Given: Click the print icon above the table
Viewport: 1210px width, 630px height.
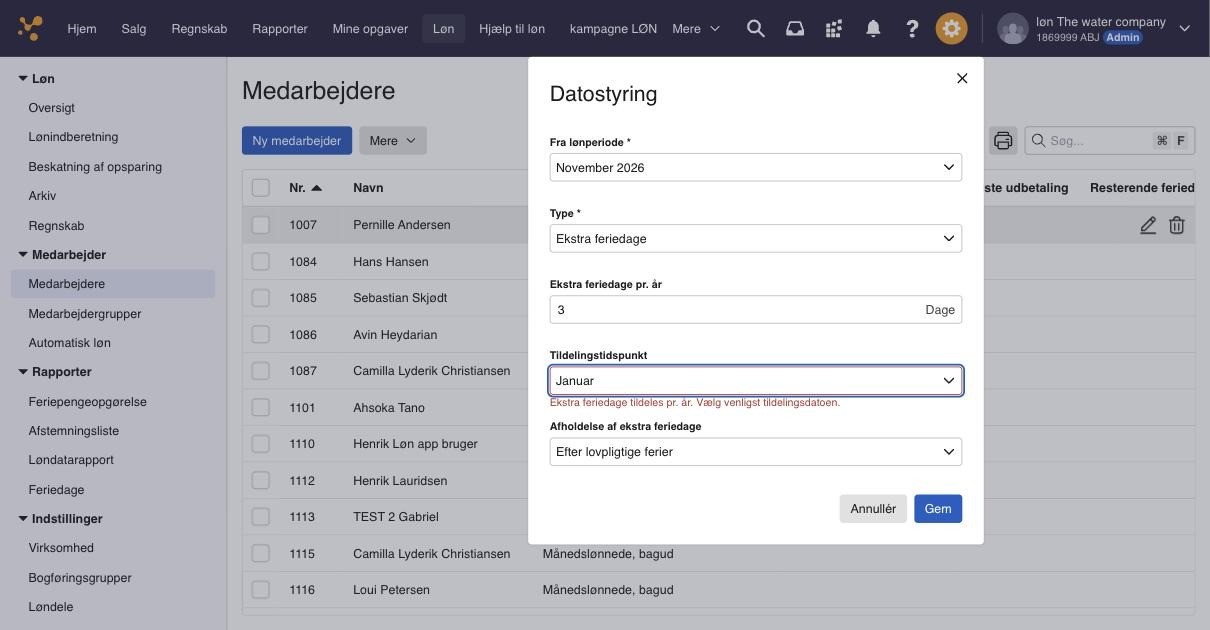Looking at the screenshot, I should (1003, 140).
